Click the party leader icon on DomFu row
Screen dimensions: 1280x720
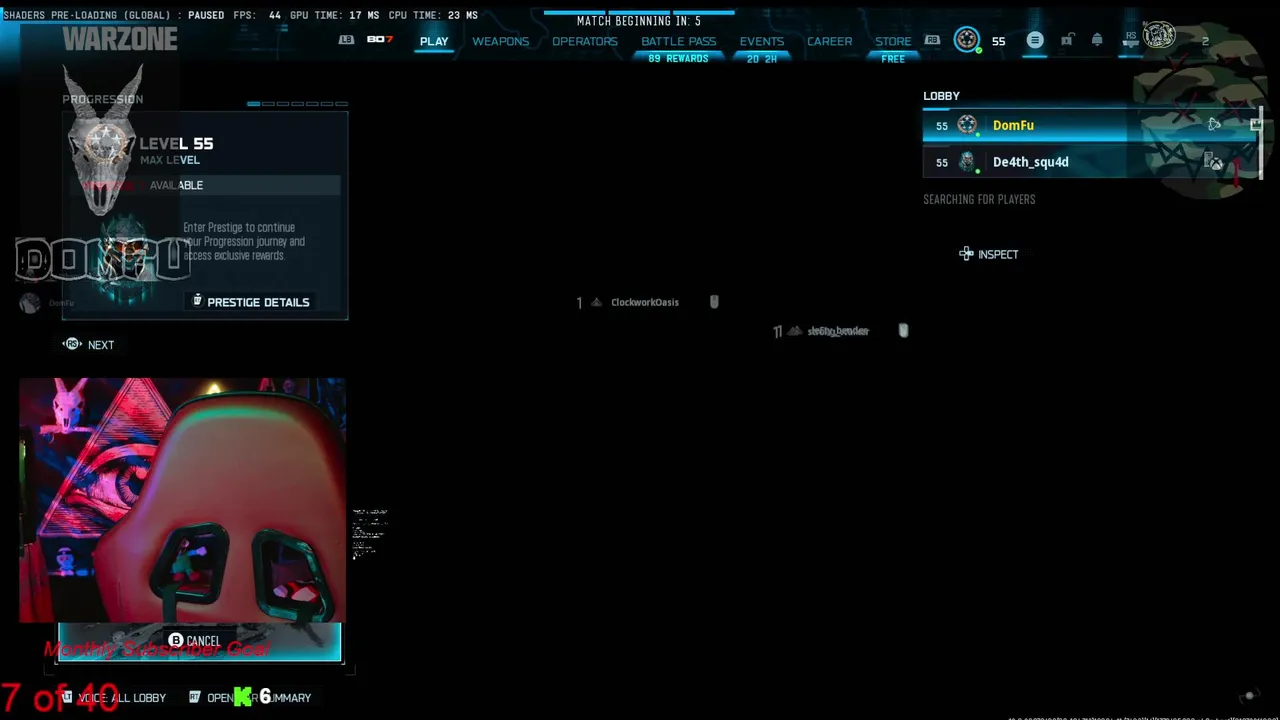tap(1256, 125)
